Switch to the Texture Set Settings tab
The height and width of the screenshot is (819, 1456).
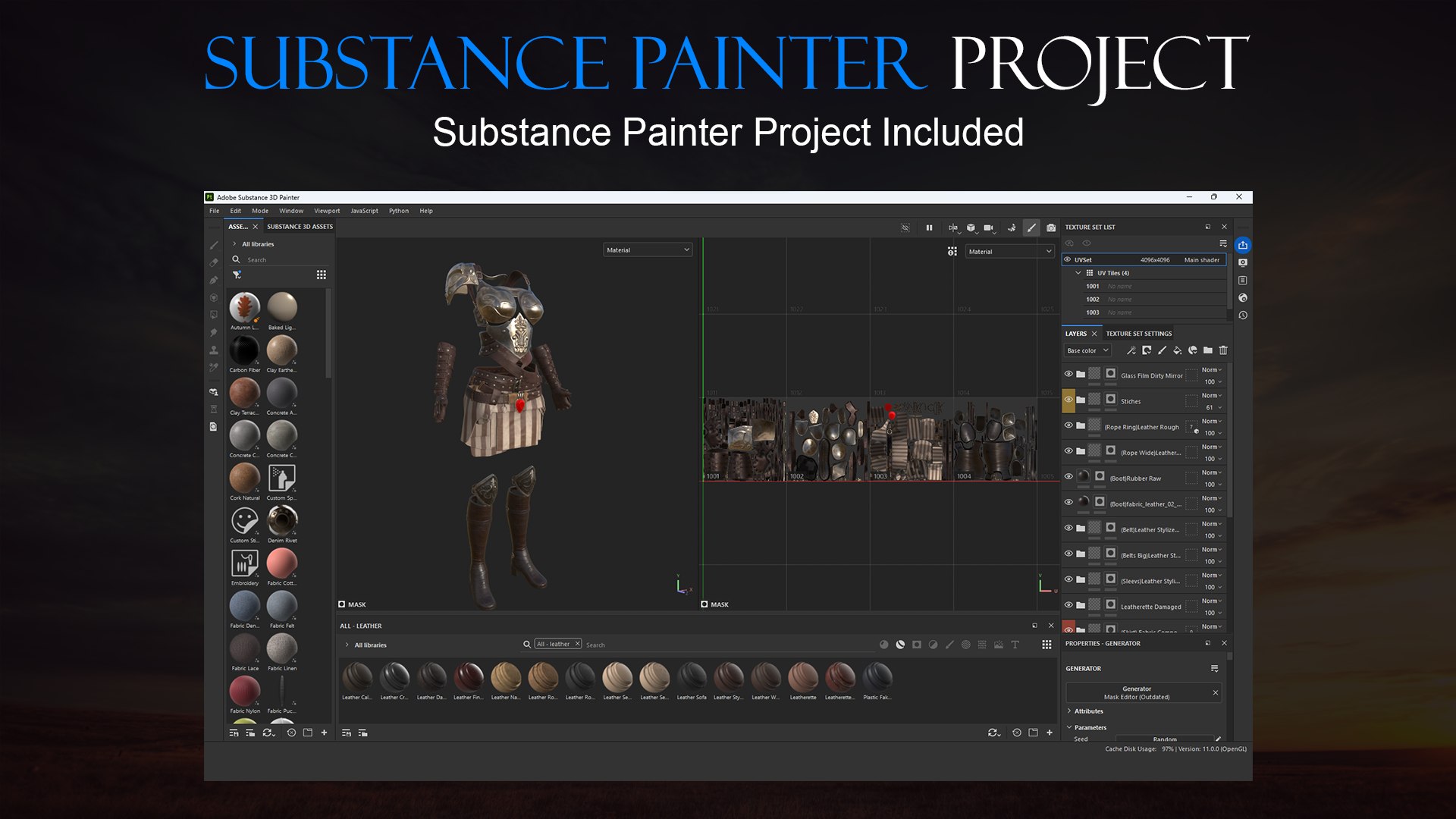tap(1138, 334)
